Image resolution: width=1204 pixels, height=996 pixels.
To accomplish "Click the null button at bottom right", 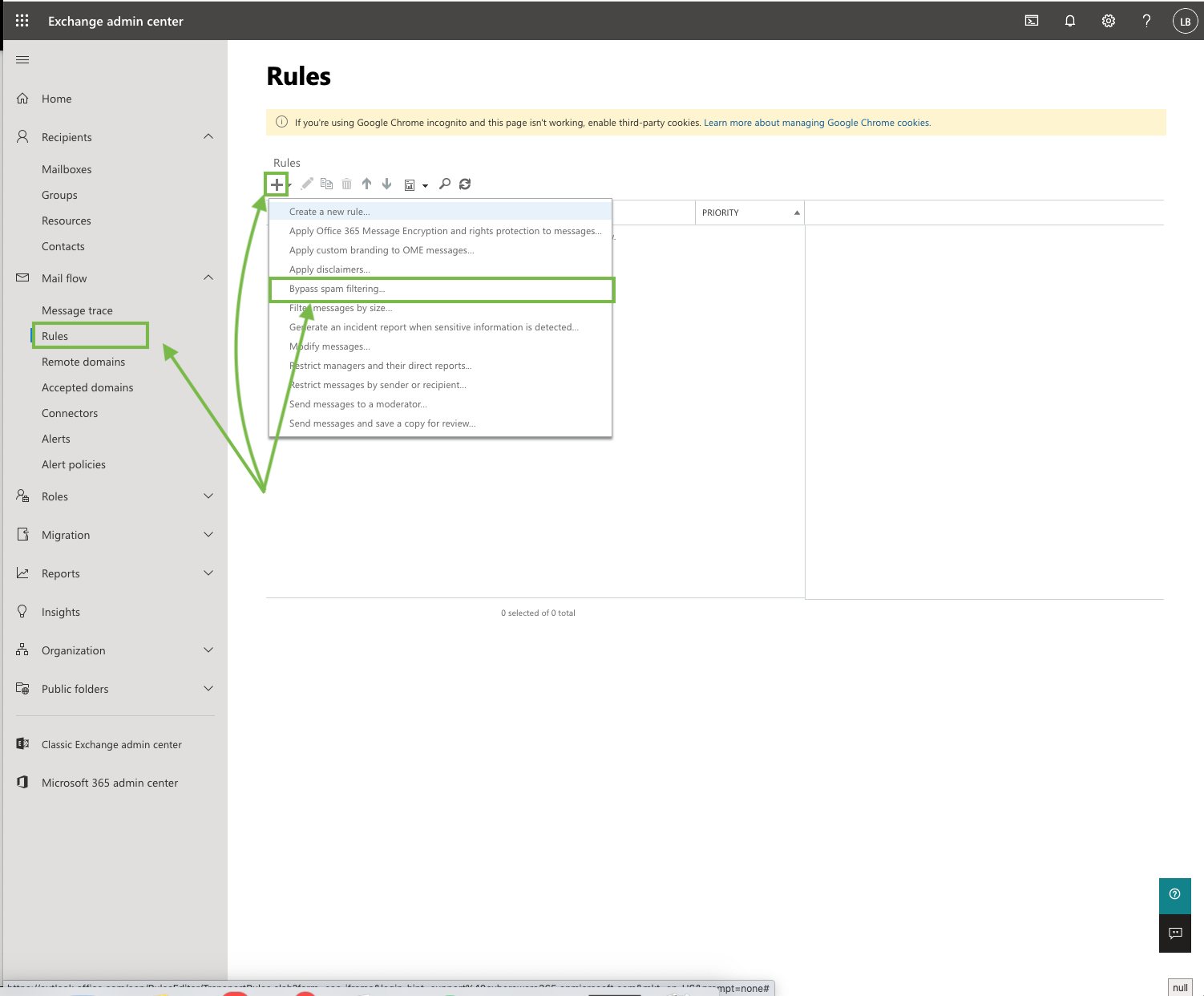I will coord(1180,987).
